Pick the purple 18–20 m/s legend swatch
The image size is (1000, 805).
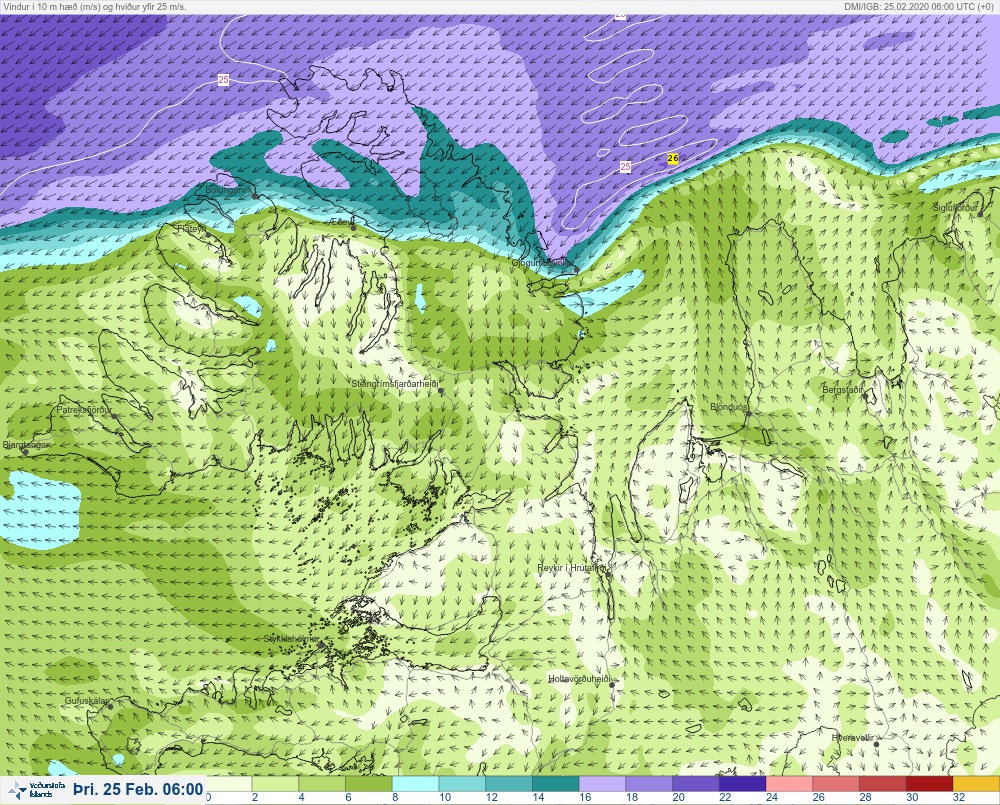649,783
